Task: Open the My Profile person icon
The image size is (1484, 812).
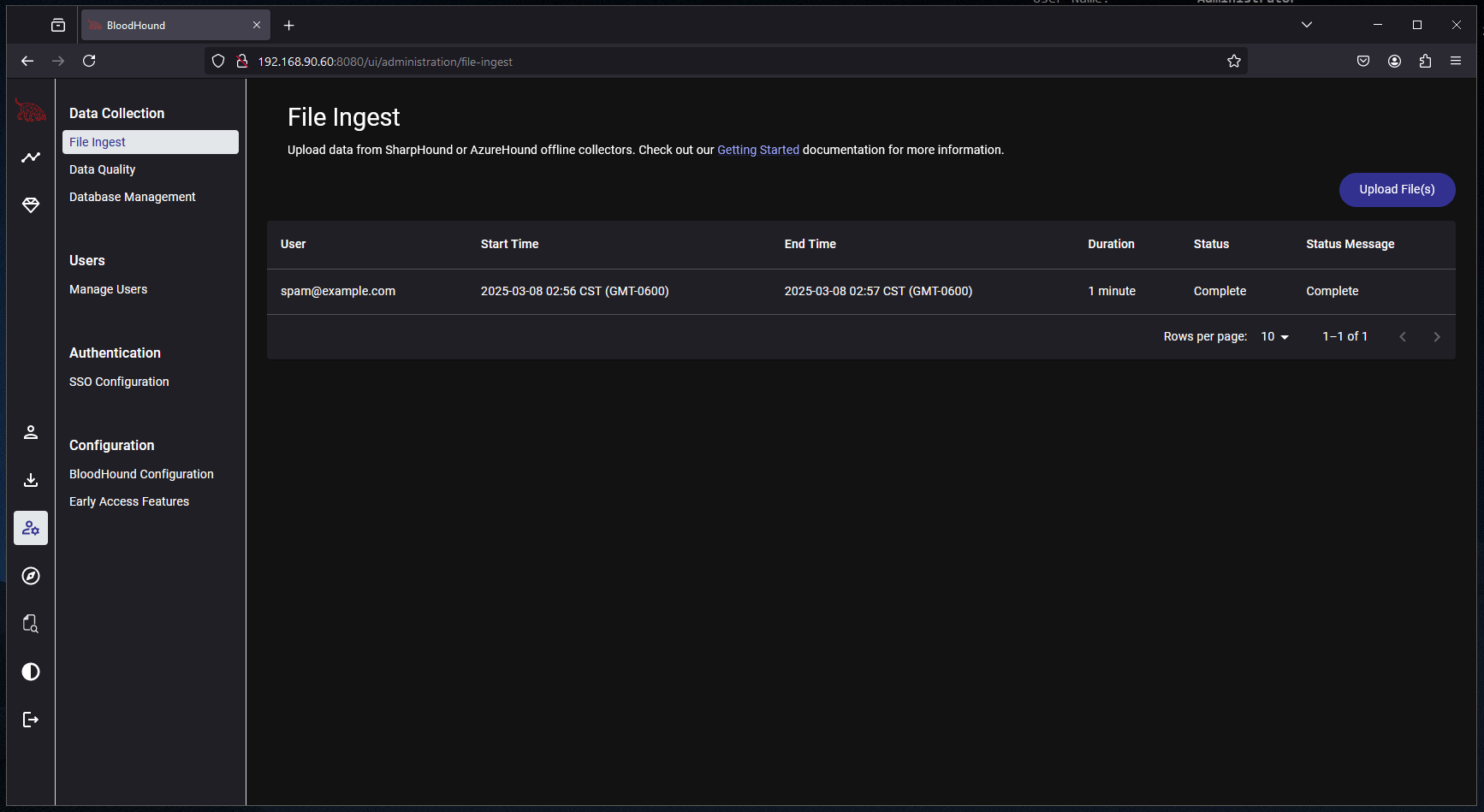Action: click(x=31, y=432)
